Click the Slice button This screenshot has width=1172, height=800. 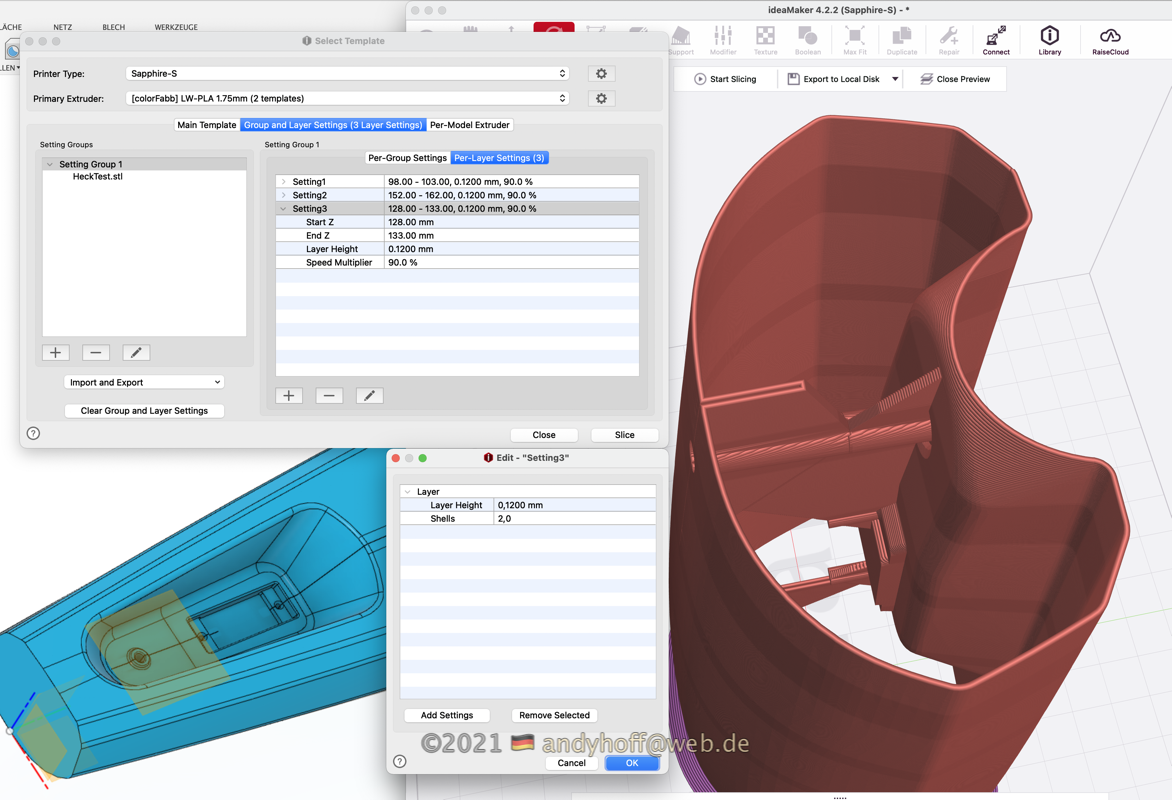(x=624, y=435)
